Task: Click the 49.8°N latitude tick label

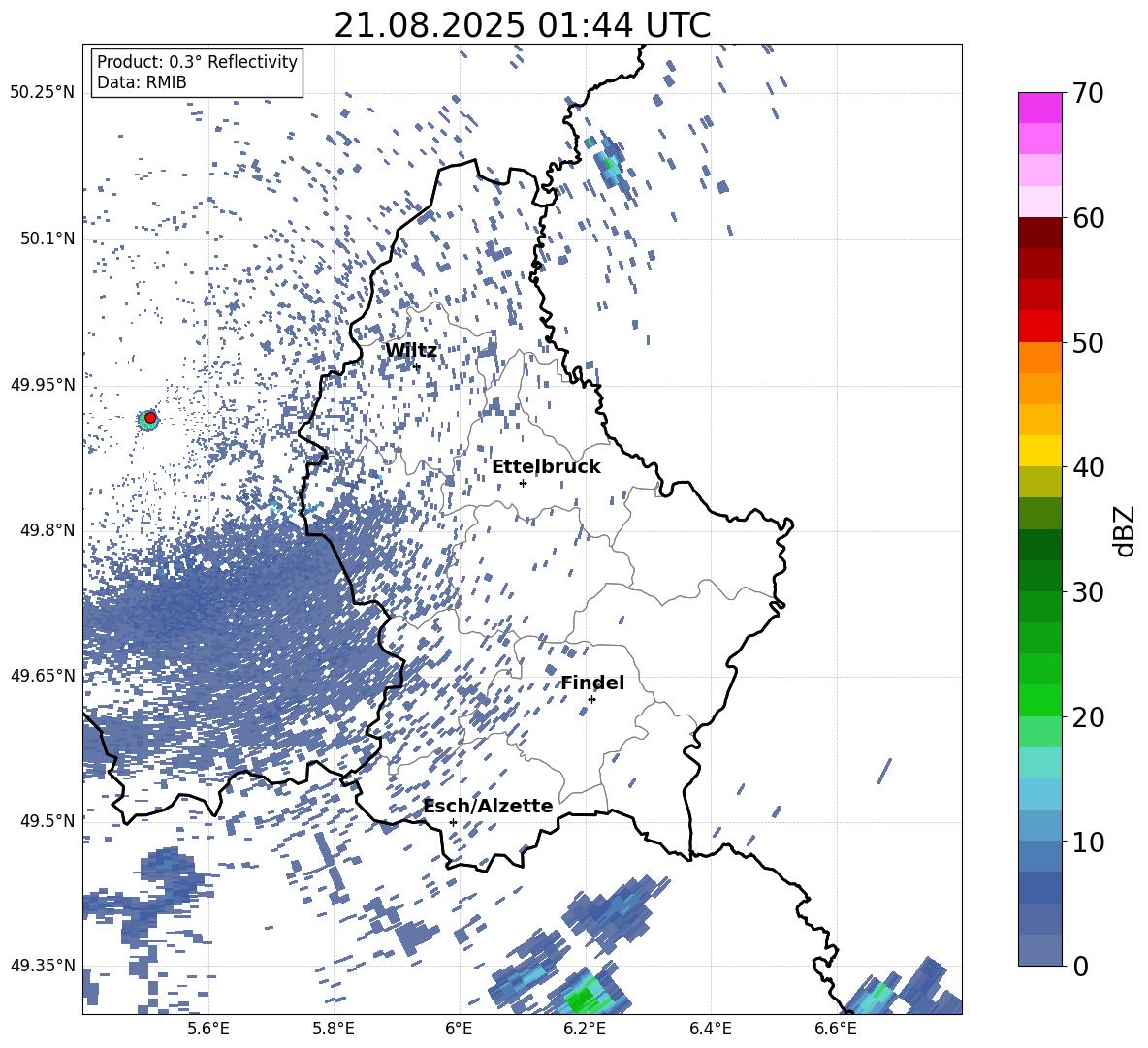Action: (x=48, y=530)
